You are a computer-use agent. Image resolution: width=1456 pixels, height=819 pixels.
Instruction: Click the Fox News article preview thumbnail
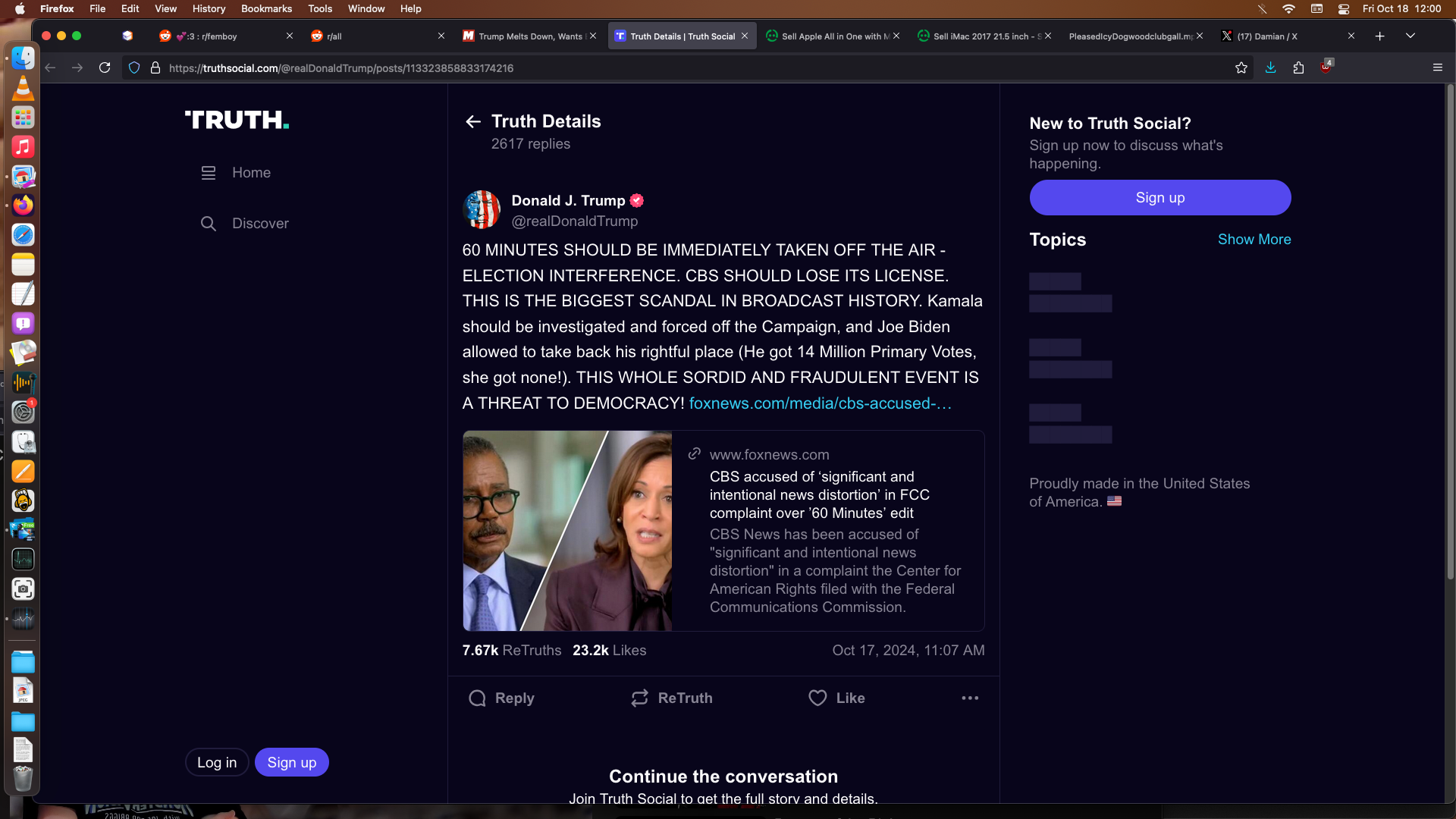[x=567, y=531]
